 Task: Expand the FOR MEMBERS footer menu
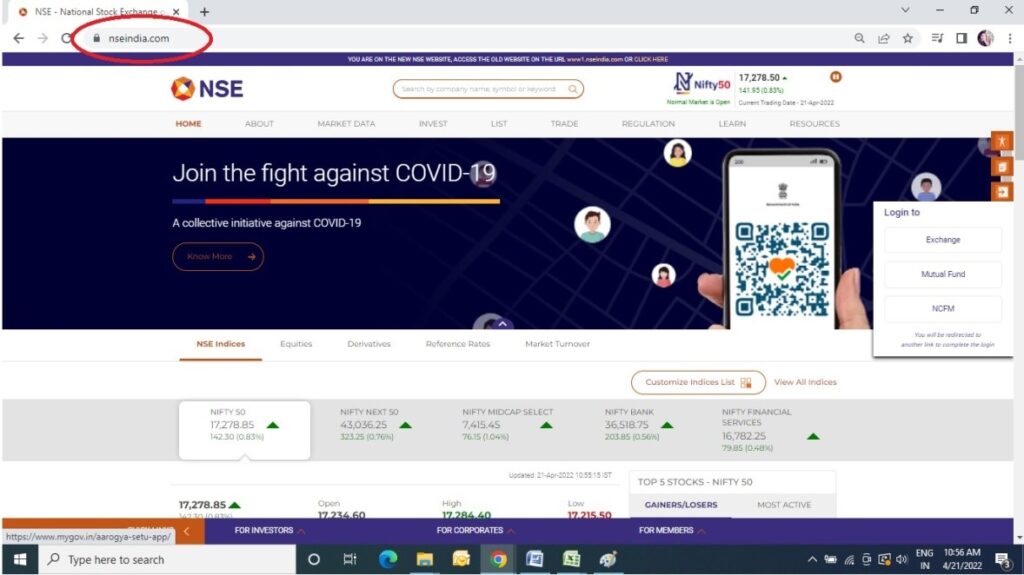point(671,531)
